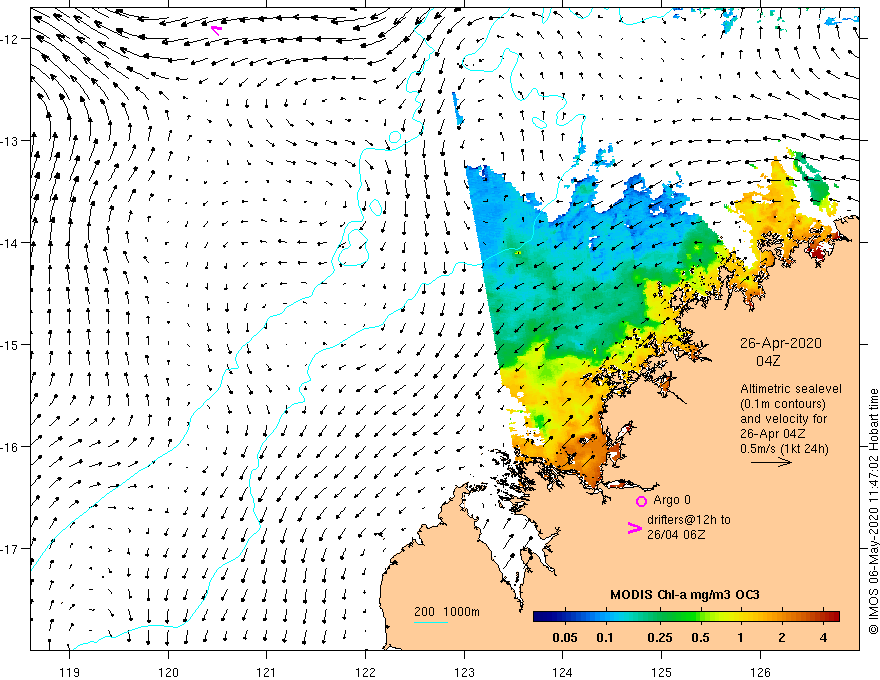880x680 pixels.
Task: Click the magenta drifter marker near -12 latitude
Action: pyautogui.click(x=216, y=30)
